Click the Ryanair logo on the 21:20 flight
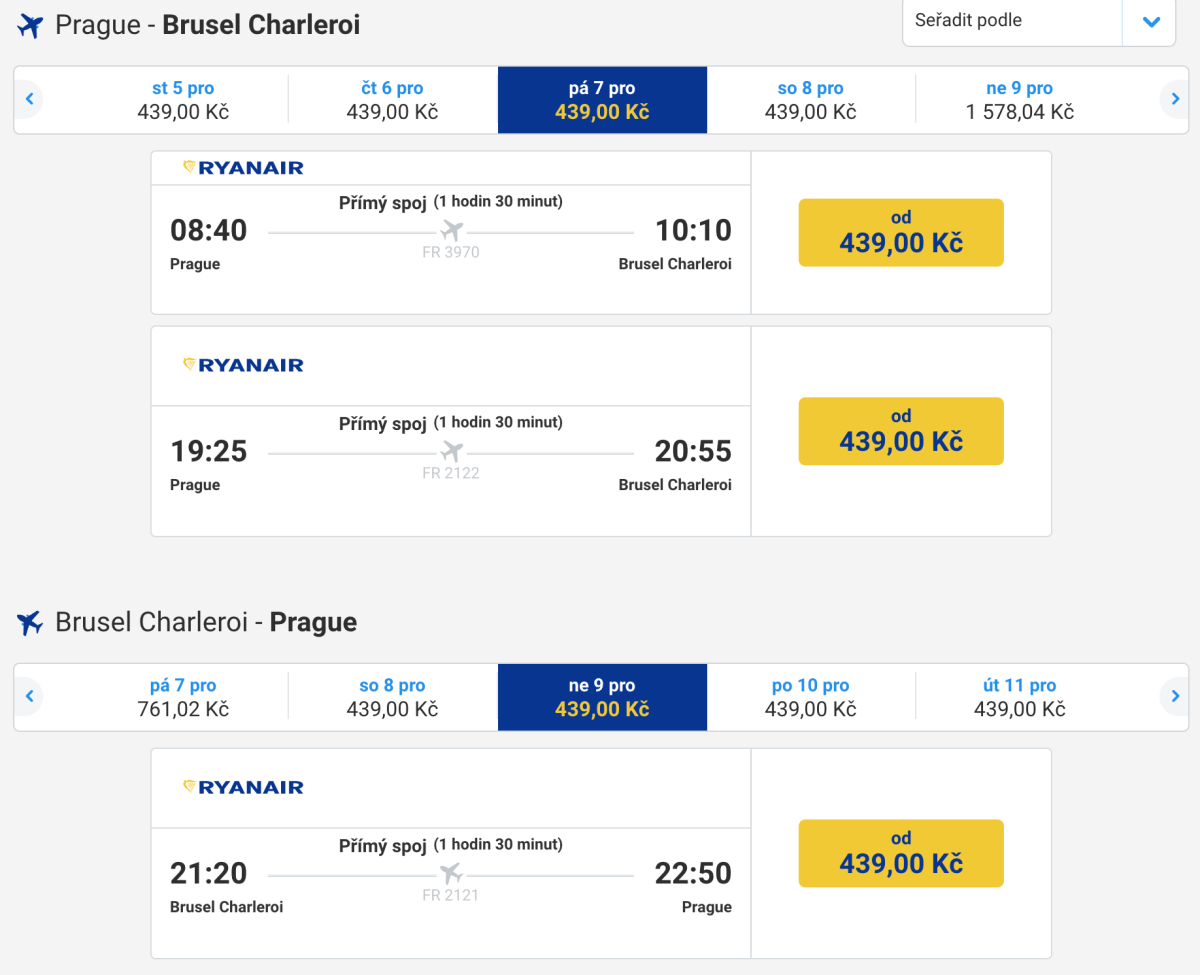Image resolution: width=1200 pixels, height=975 pixels. pos(243,787)
